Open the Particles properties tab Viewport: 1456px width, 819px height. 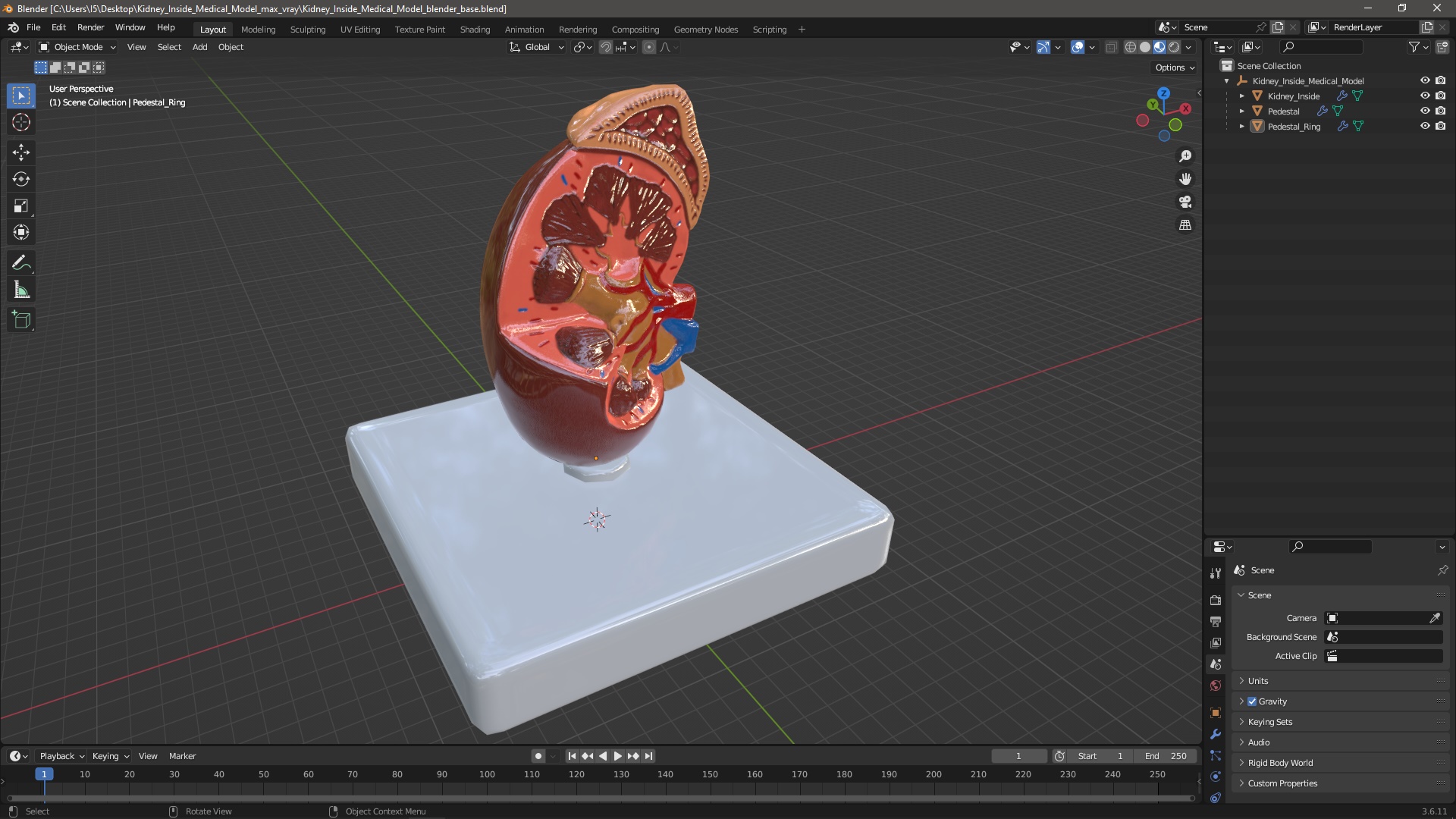[x=1216, y=755]
